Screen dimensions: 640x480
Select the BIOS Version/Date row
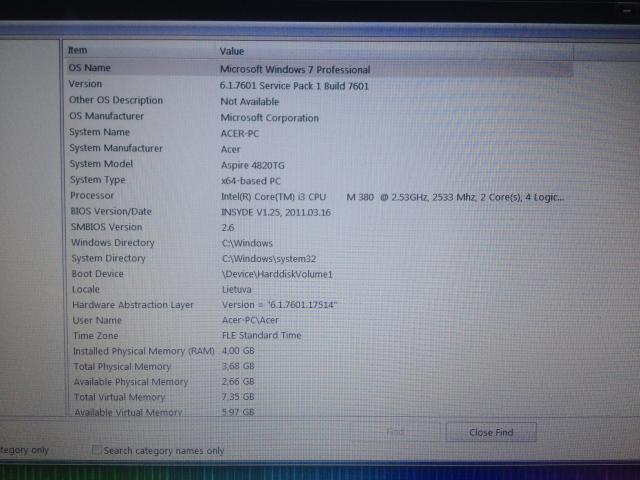(111, 211)
